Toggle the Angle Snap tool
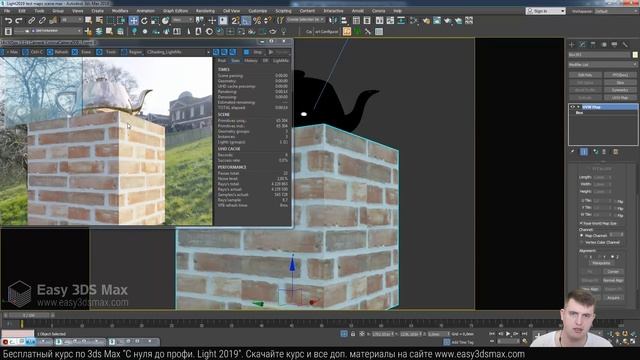Image resolution: width=640 pixels, height=360 pixels. click(246, 20)
